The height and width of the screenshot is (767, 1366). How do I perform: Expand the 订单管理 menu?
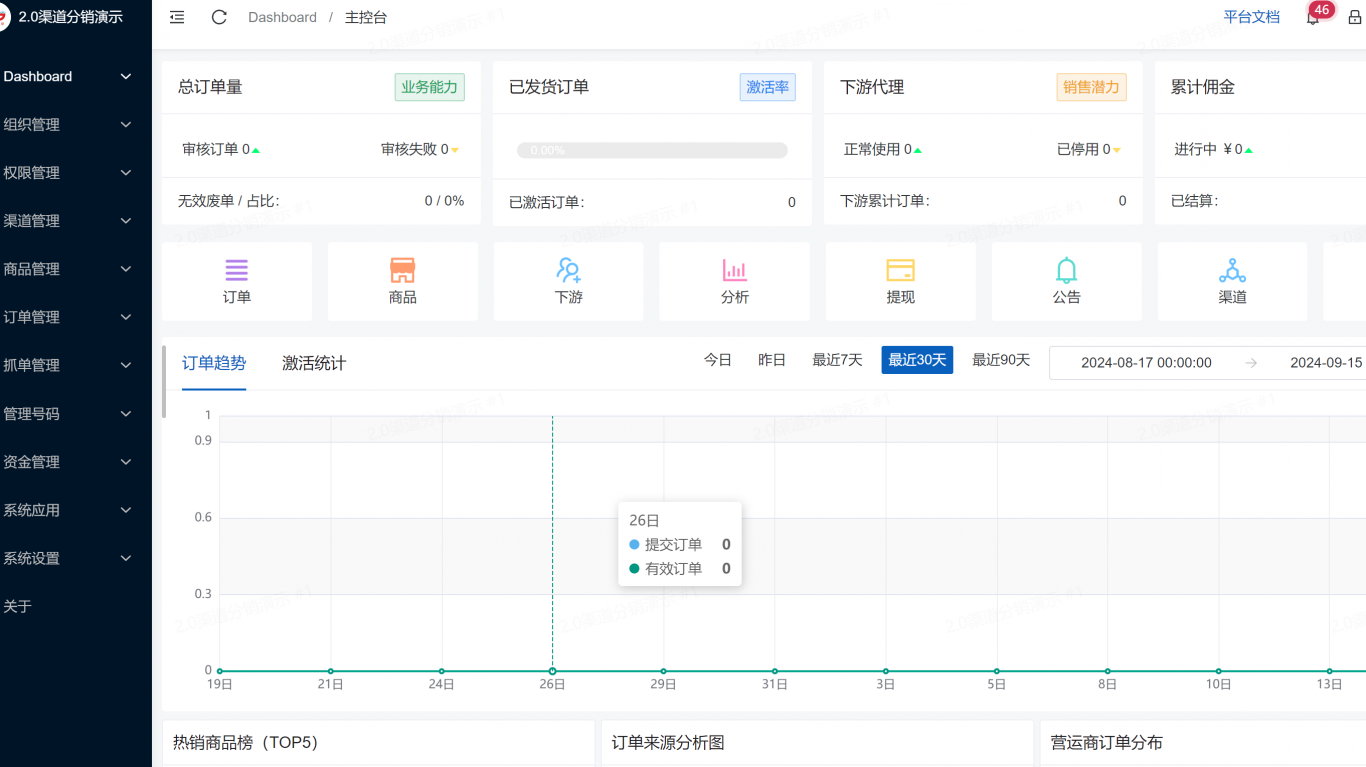(76, 317)
